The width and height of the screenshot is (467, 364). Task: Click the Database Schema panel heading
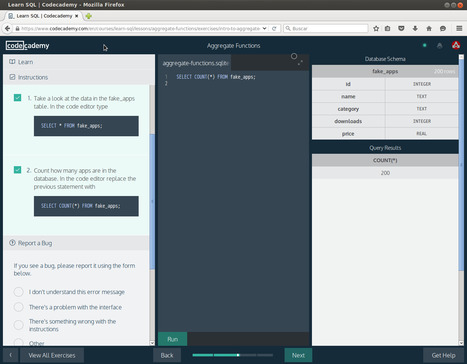click(385, 59)
